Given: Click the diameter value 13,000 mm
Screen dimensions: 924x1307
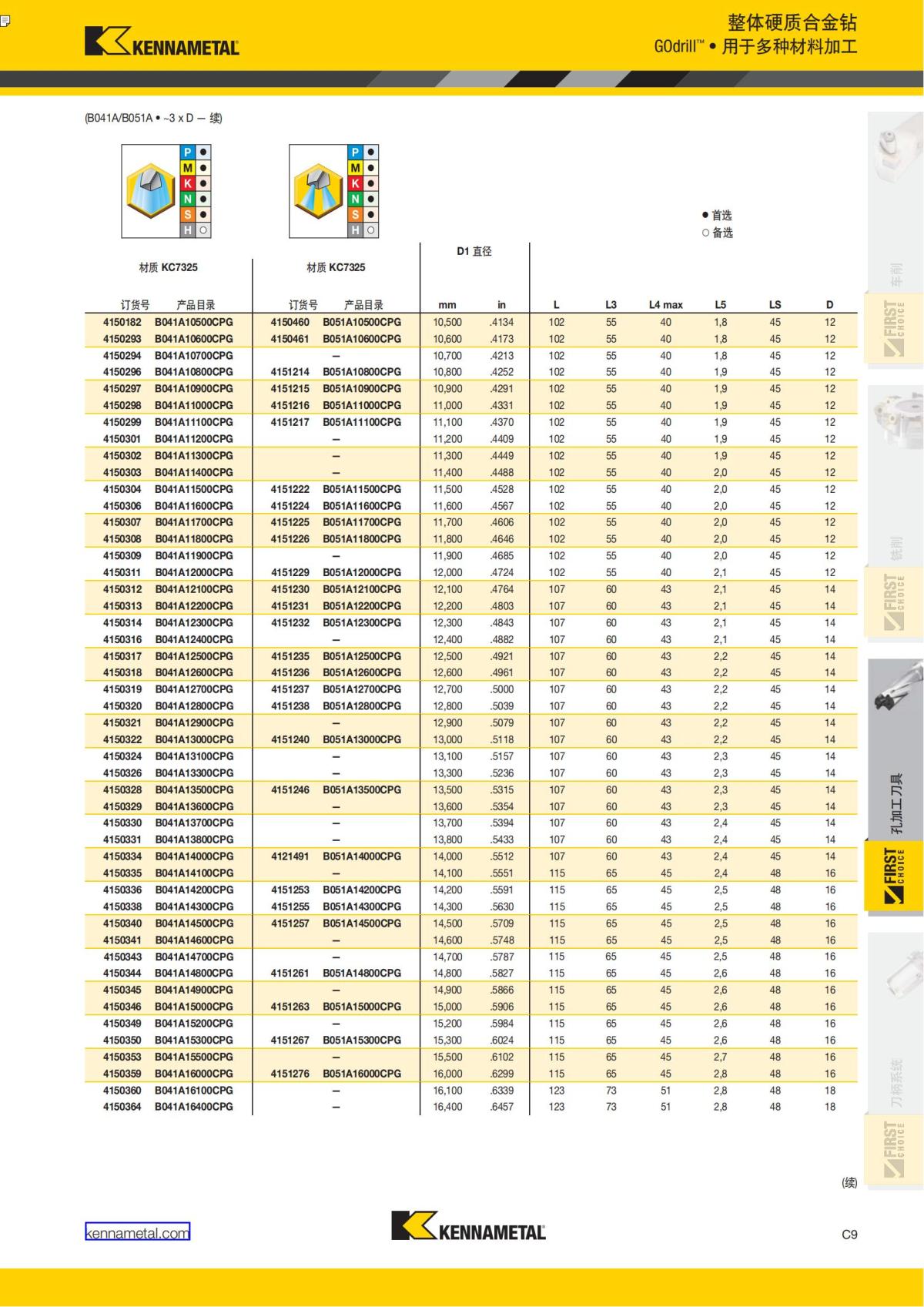Looking at the screenshot, I should coord(447,739).
